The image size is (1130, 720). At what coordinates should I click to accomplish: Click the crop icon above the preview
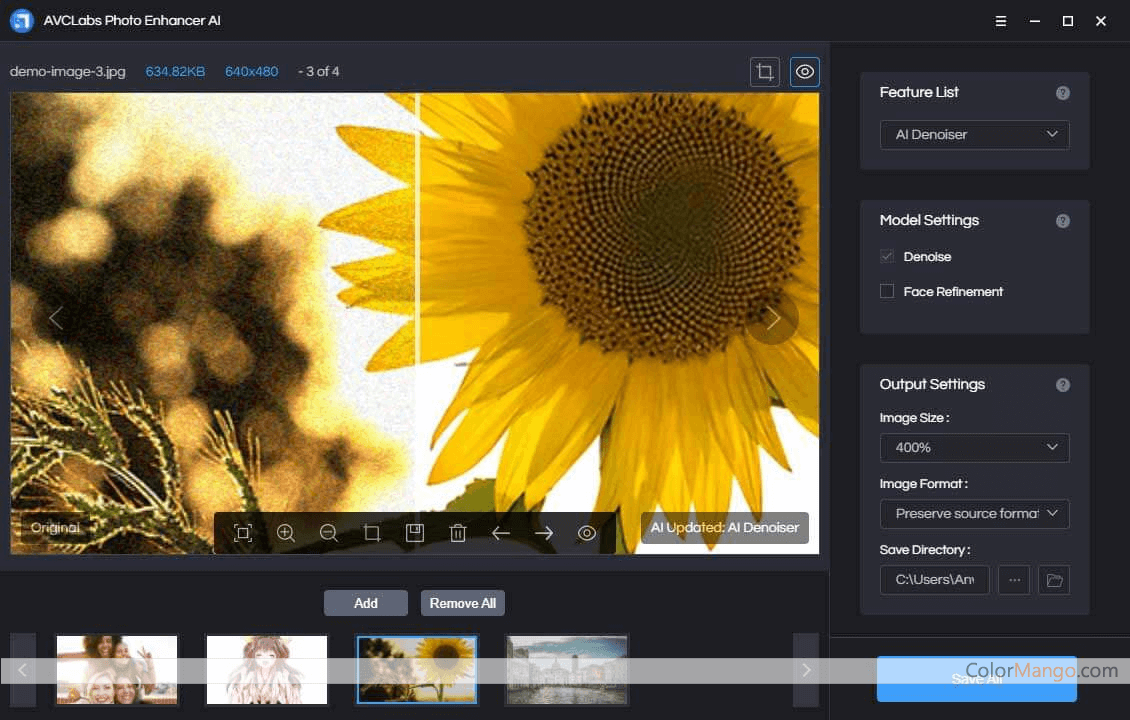coord(765,72)
